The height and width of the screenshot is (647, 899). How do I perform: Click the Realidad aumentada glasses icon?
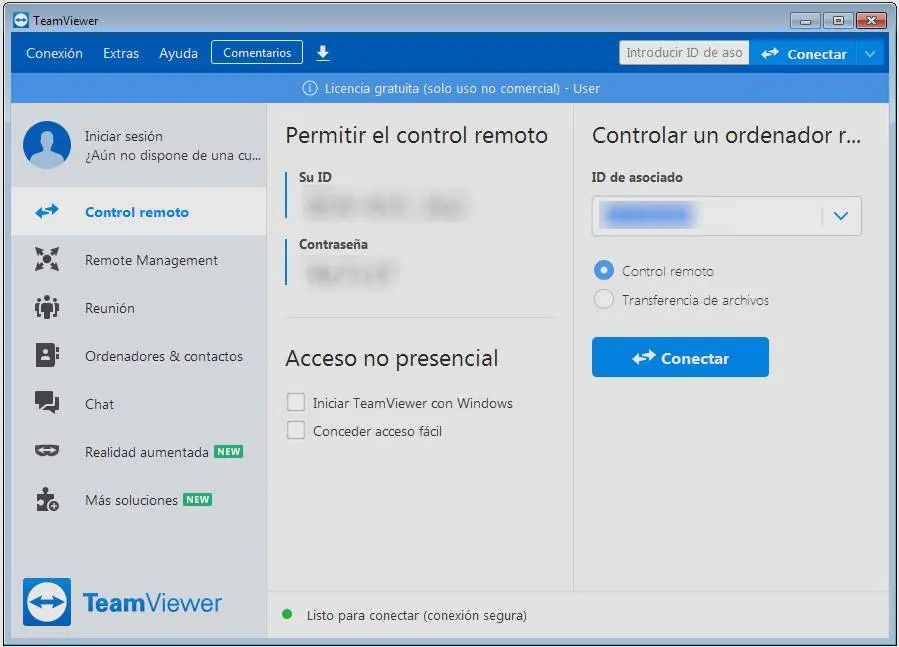47,451
